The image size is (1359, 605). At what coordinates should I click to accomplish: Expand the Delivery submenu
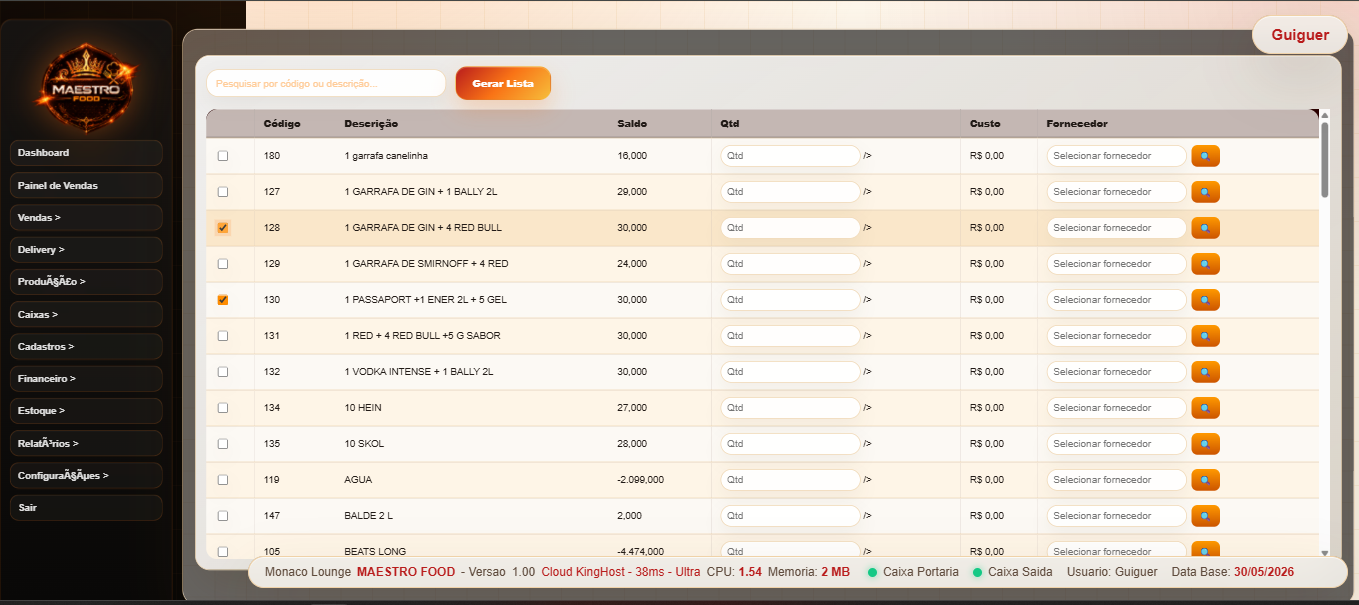[86, 250]
